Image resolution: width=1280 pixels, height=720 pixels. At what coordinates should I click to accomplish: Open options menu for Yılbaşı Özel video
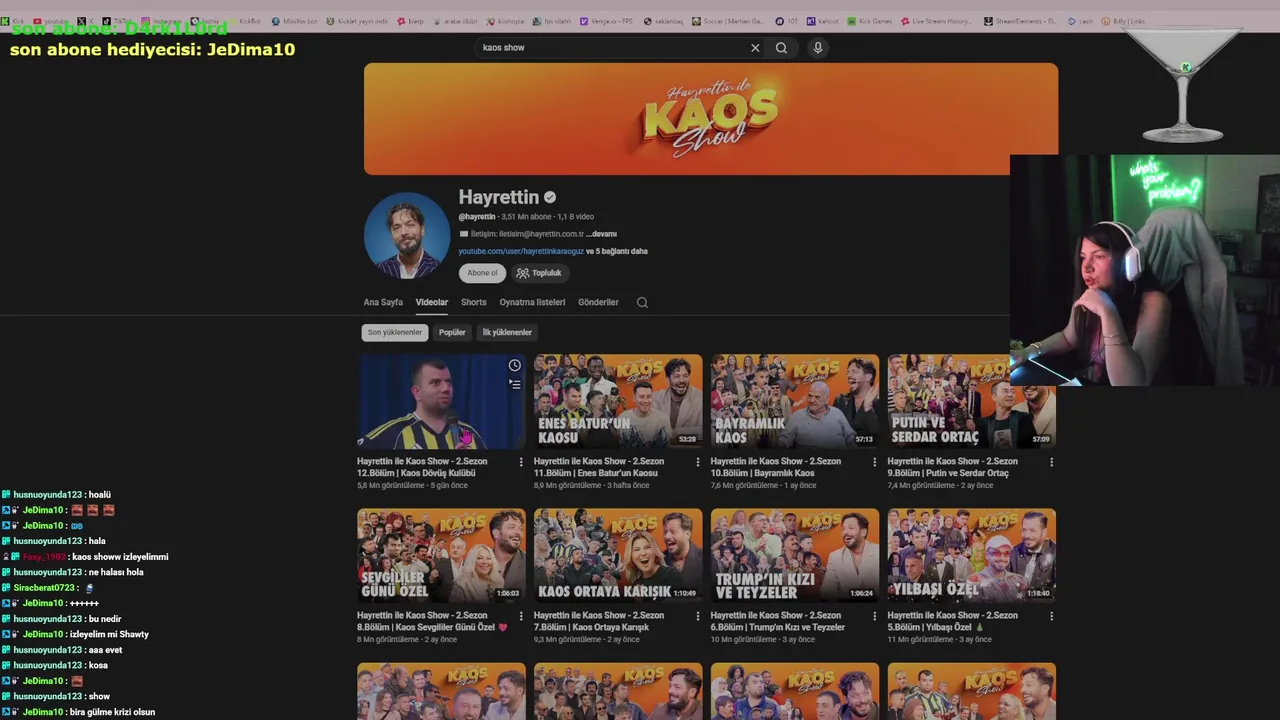pyautogui.click(x=1051, y=616)
